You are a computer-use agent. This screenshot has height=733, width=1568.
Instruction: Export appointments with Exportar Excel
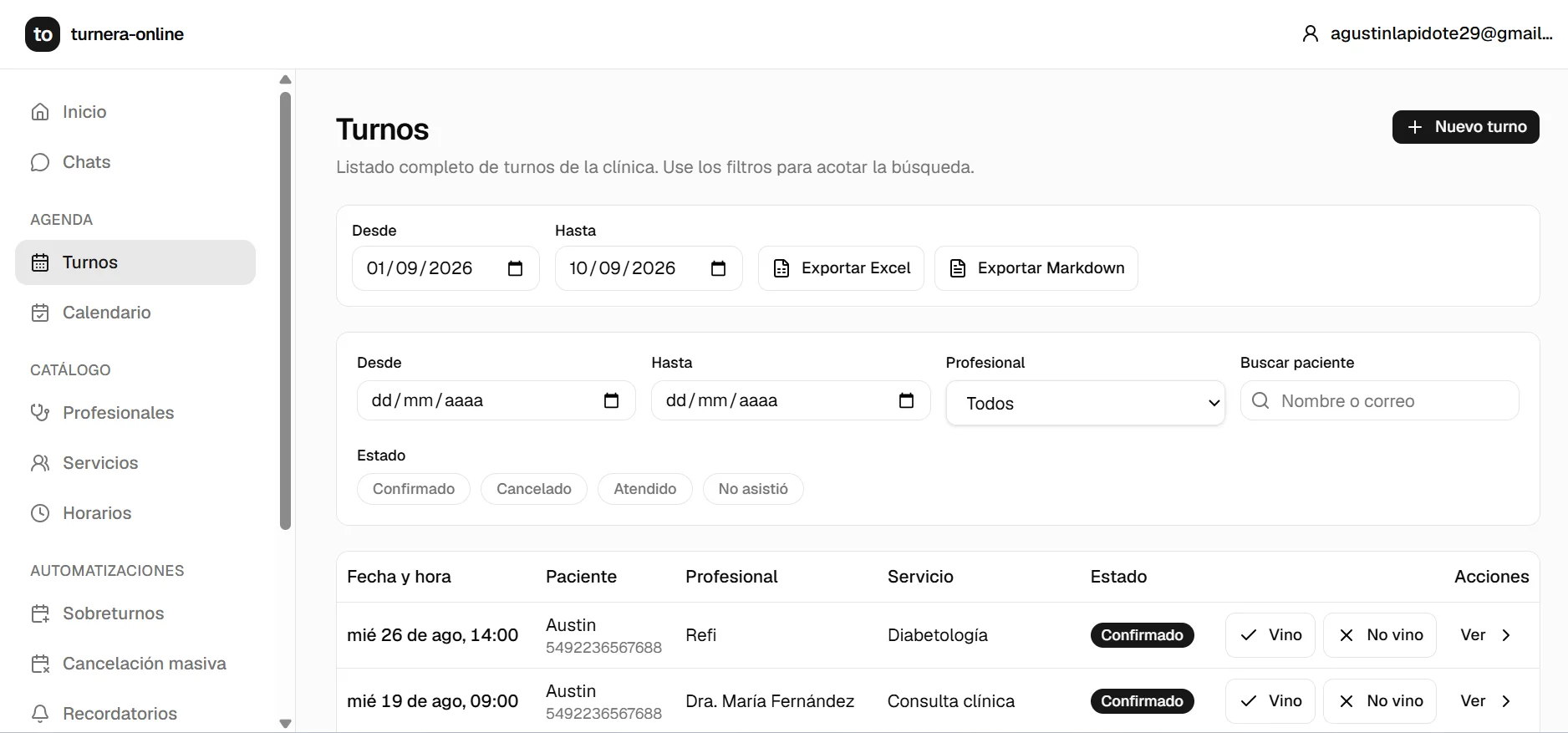(x=841, y=268)
